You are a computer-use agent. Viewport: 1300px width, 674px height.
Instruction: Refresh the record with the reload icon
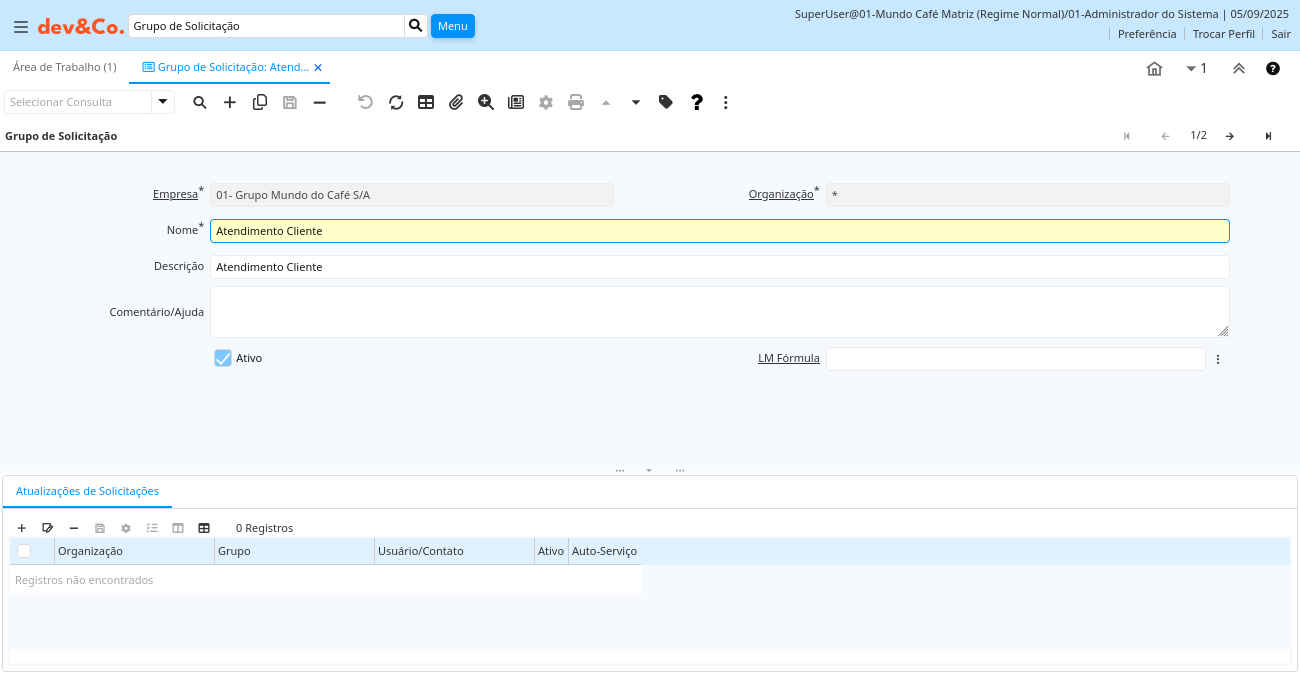click(x=396, y=102)
